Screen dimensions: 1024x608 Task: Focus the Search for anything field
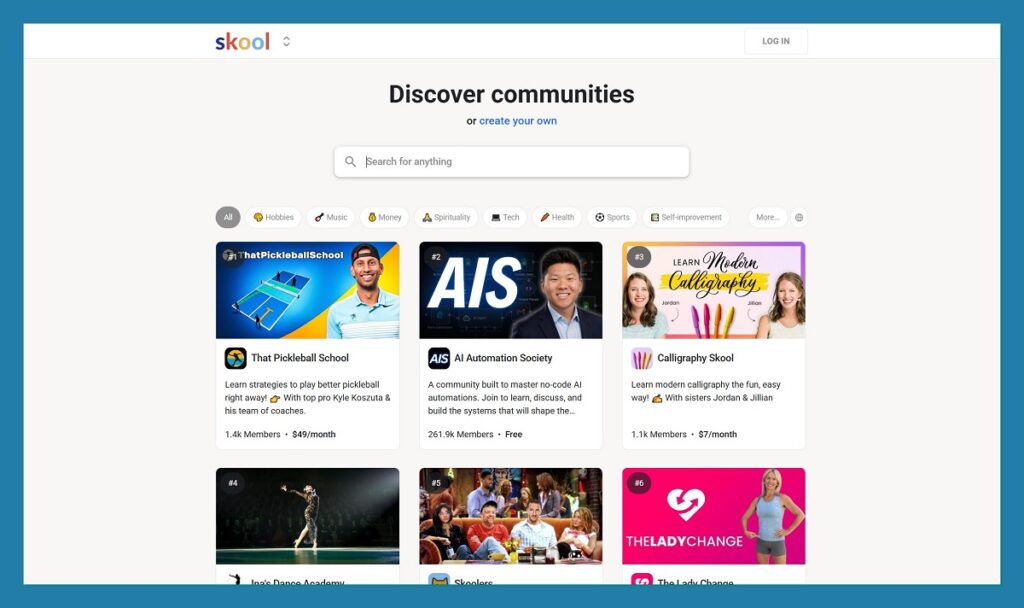(x=511, y=161)
